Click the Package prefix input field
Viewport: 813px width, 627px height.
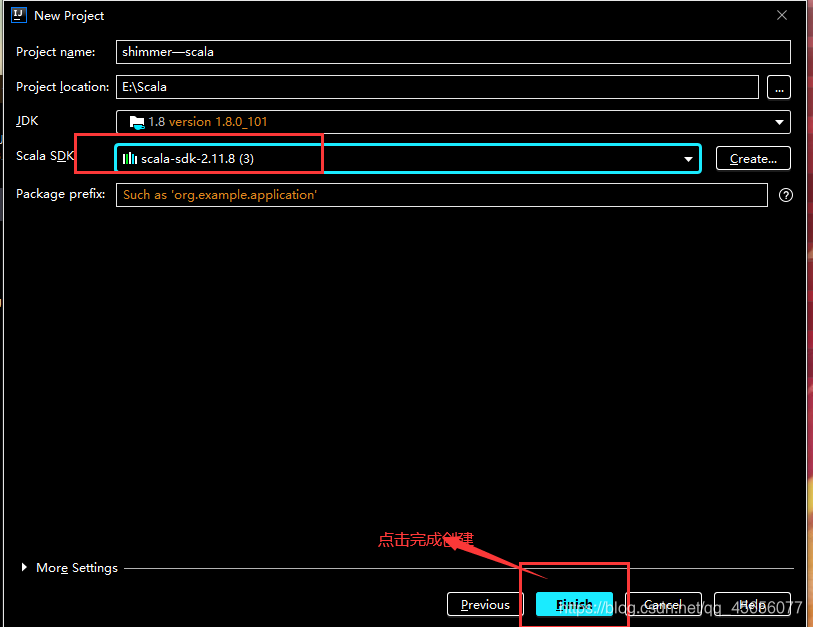[442, 195]
